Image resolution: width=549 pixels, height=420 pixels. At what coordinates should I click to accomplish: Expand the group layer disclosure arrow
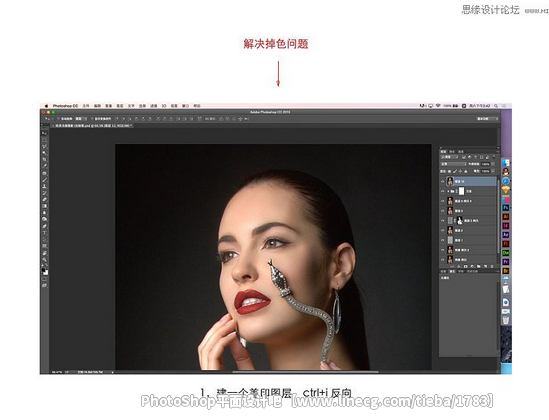448,191
